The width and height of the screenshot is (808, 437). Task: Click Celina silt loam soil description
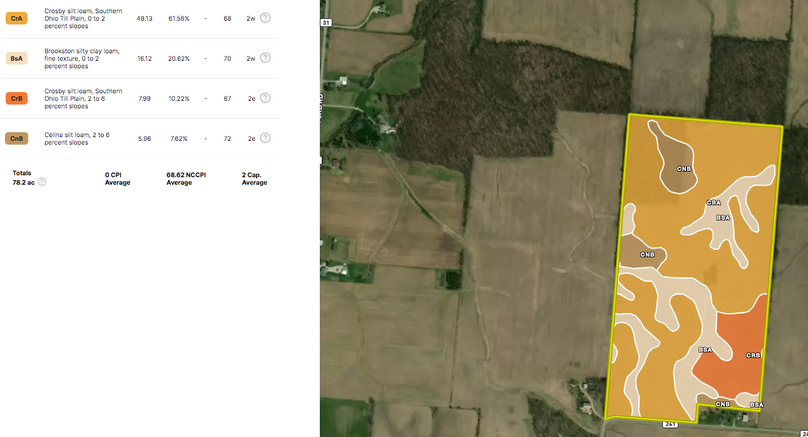coord(77,138)
